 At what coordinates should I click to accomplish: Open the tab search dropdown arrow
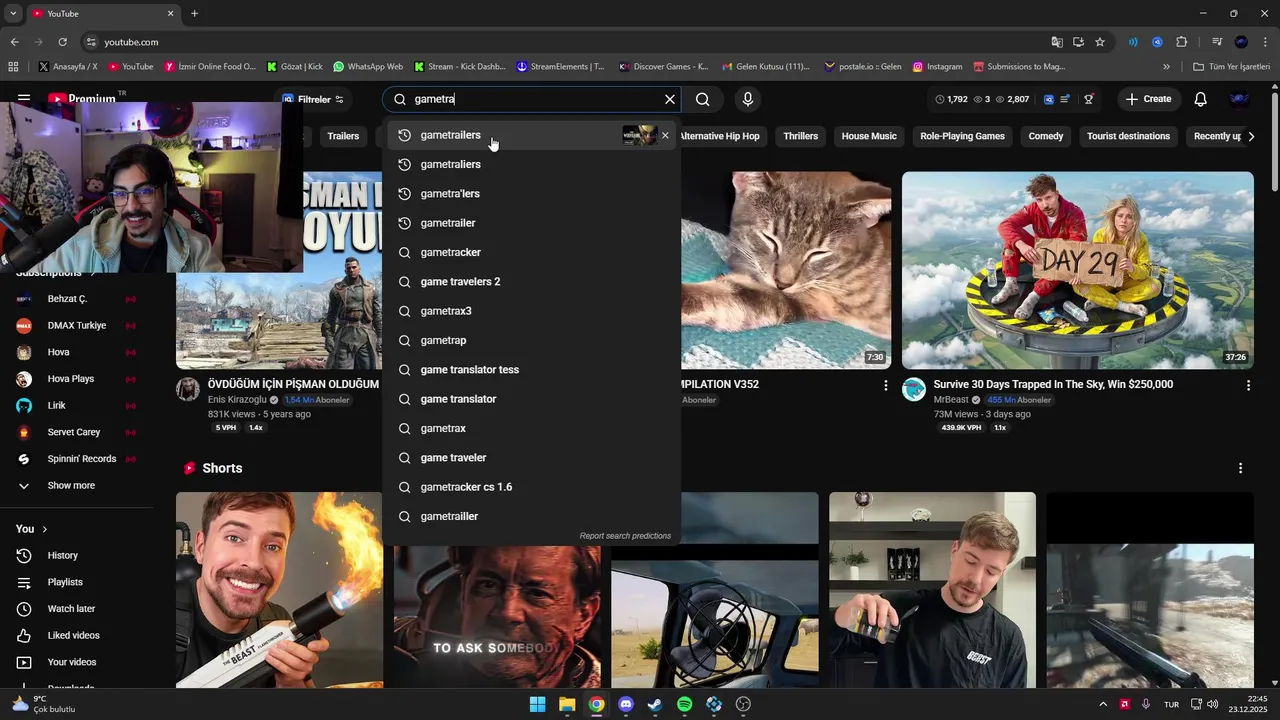tap(13, 13)
